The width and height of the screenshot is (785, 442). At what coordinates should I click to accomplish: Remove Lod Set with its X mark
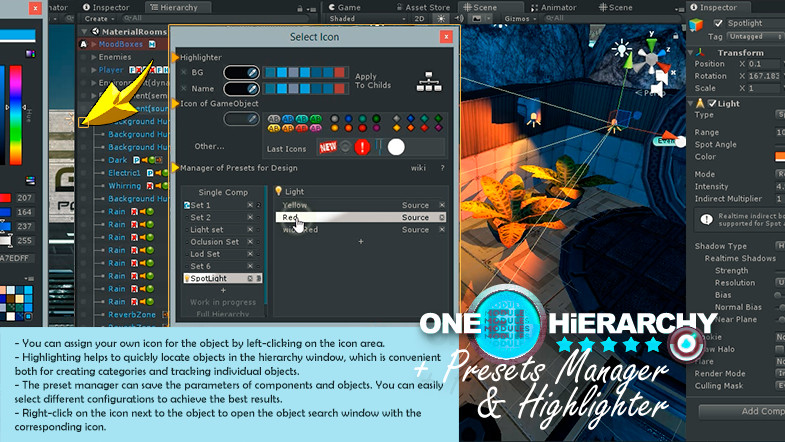[250, 254]
